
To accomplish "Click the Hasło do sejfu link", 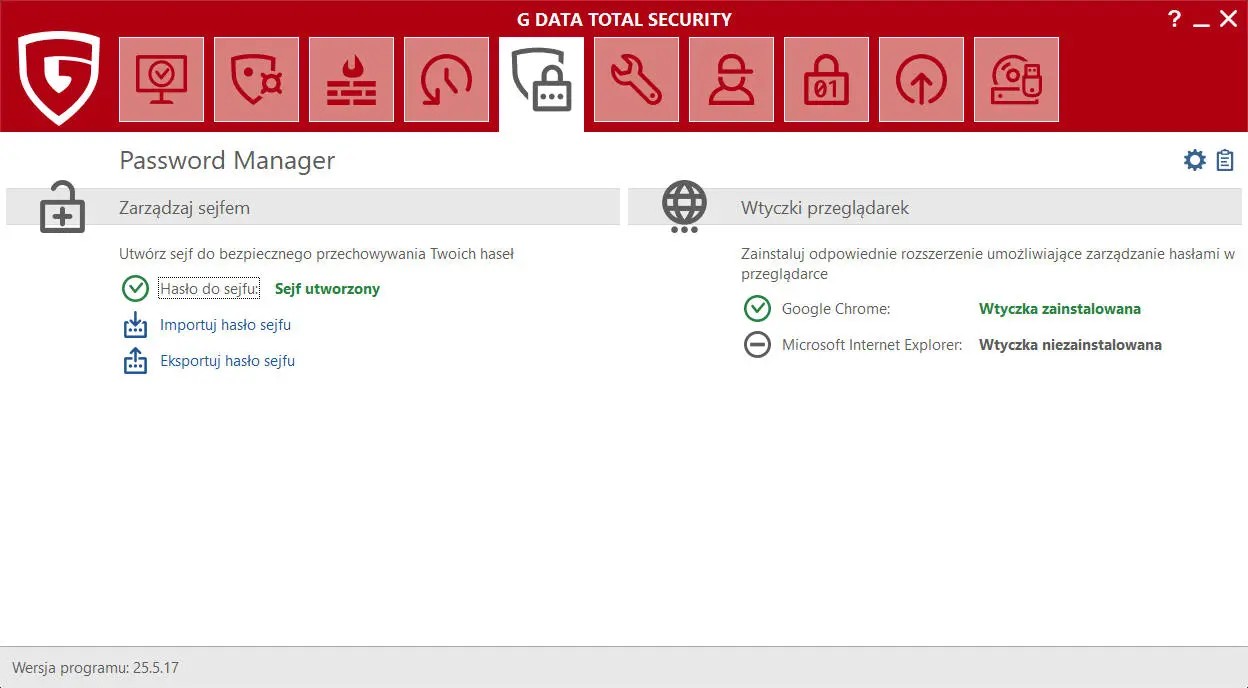I will click(209, 289).
